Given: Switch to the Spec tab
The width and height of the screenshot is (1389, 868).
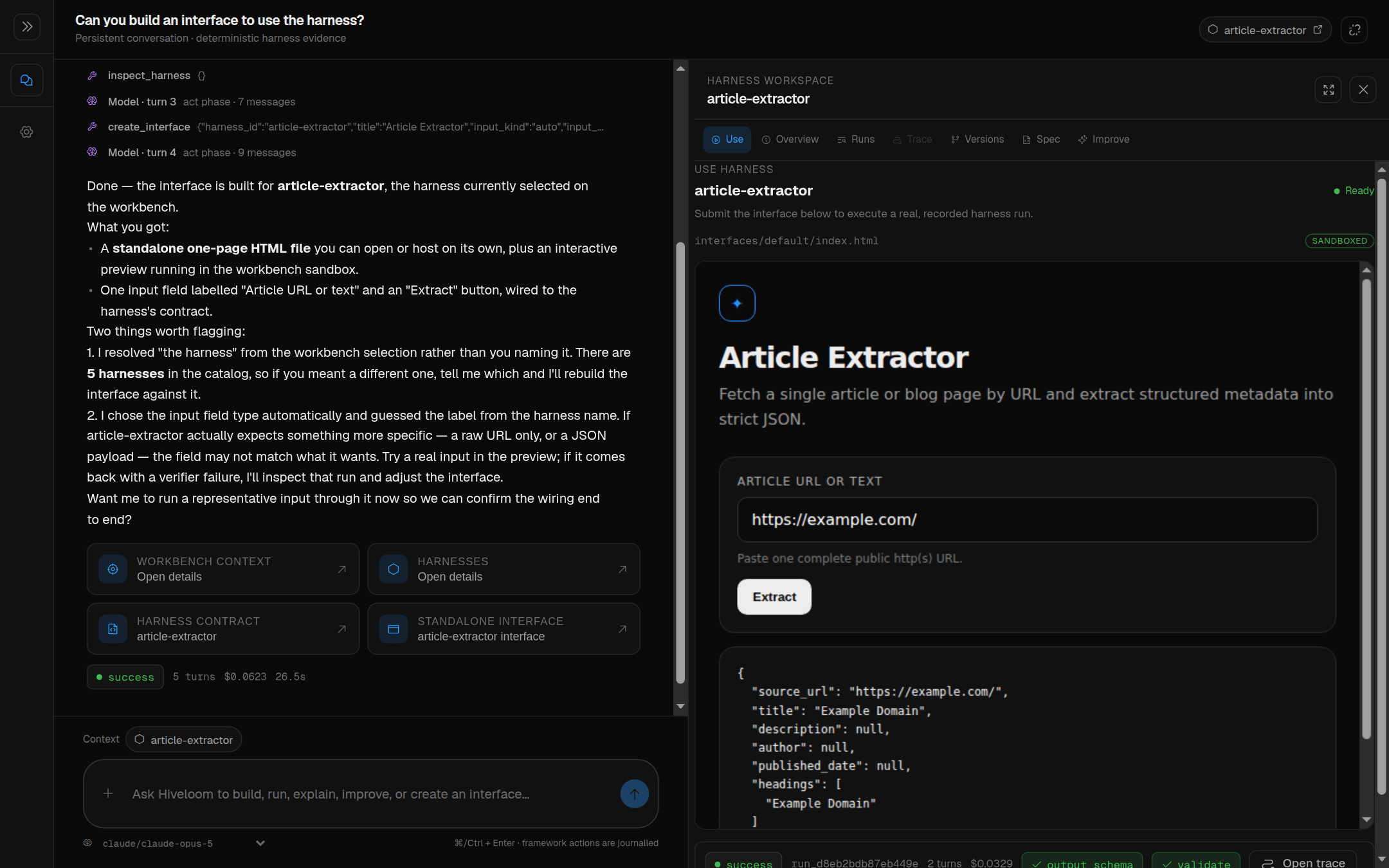Looking at the screenshot, I should tap(1041, 140).
